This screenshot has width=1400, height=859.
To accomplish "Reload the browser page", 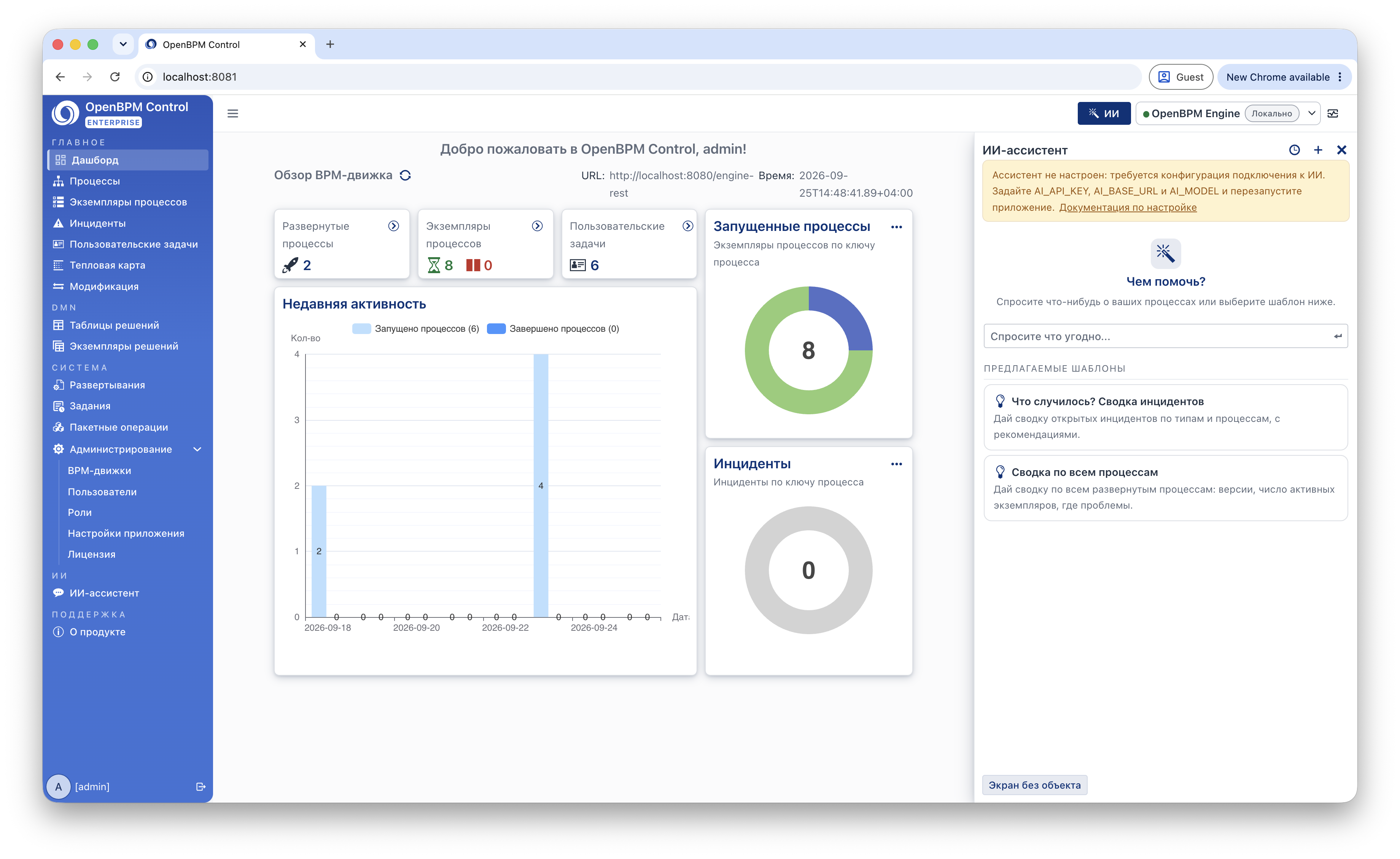I will click(115, 77).
